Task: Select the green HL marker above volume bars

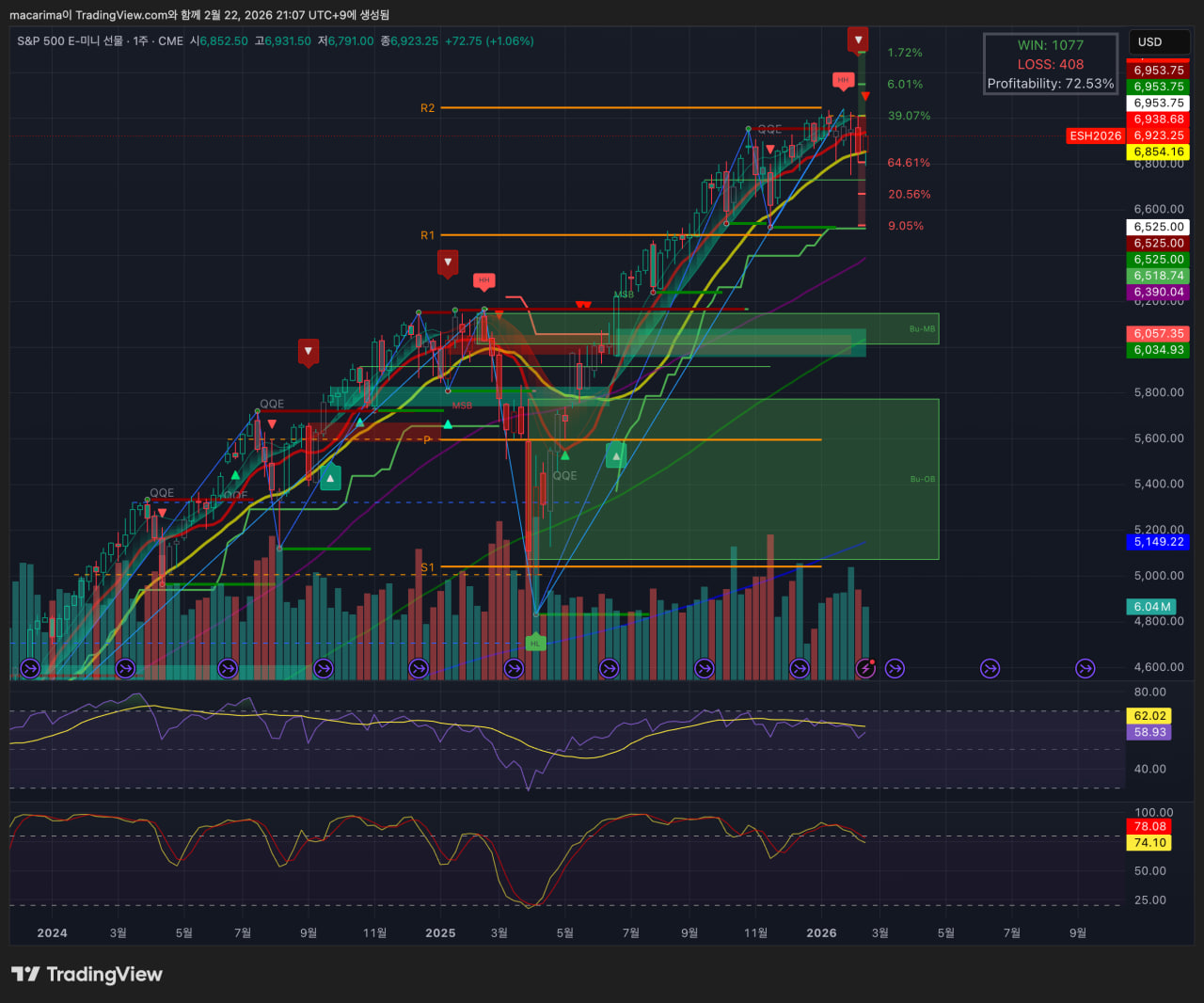Action: coord(535,644)
